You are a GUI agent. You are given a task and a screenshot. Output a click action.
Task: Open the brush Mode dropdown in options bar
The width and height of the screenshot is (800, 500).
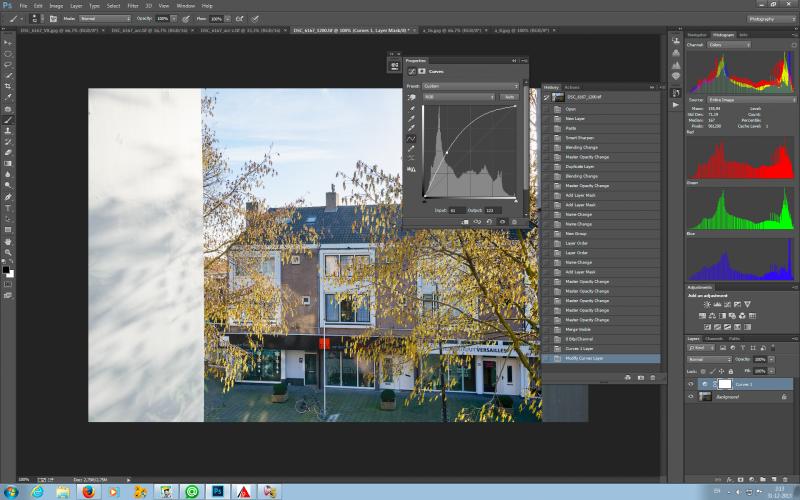click(x=105, y=19)
